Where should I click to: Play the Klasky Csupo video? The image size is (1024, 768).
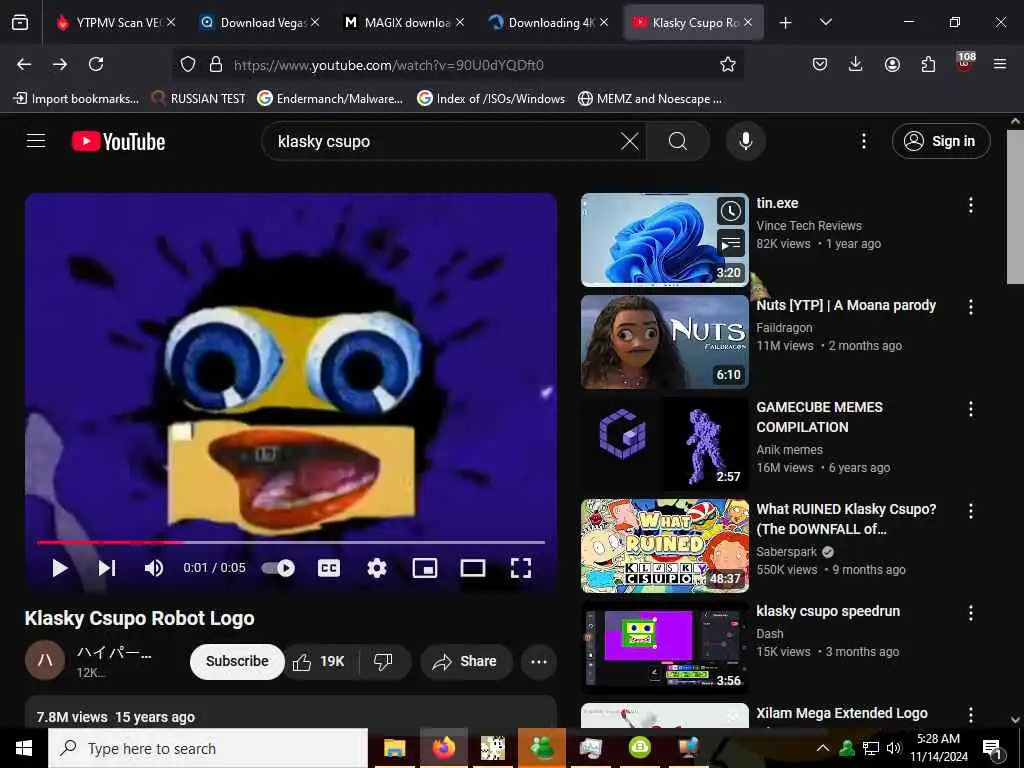click(x=59, y=568)
